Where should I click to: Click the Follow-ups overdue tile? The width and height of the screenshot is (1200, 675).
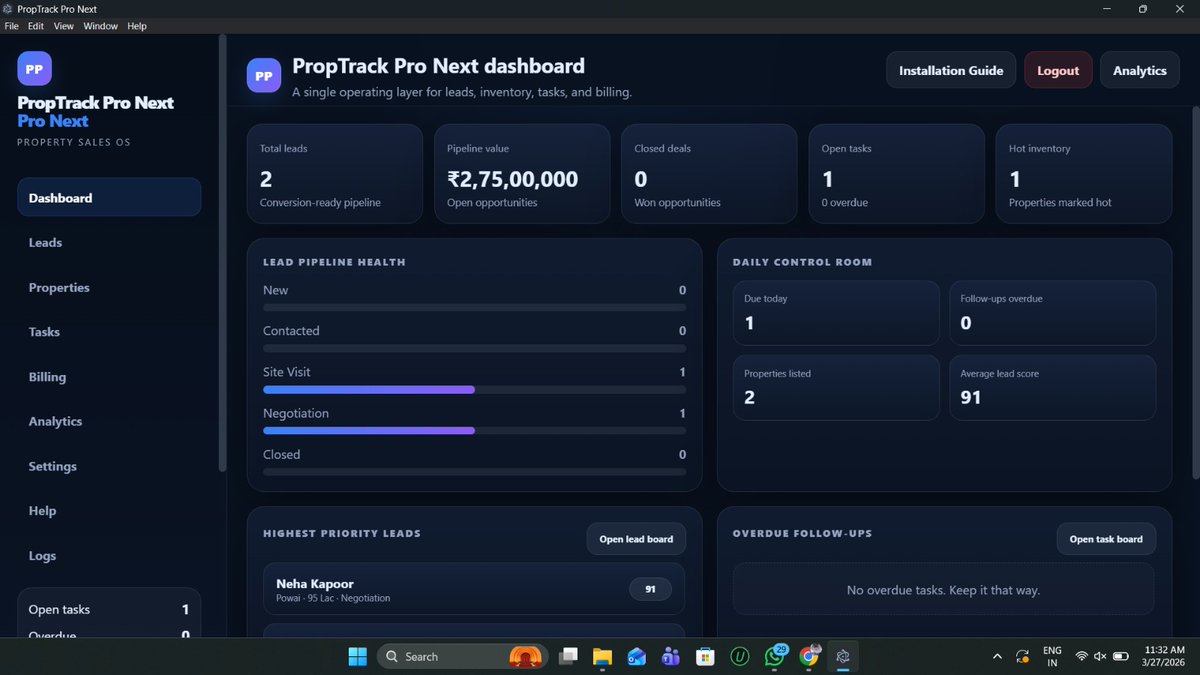point(1052,313)
